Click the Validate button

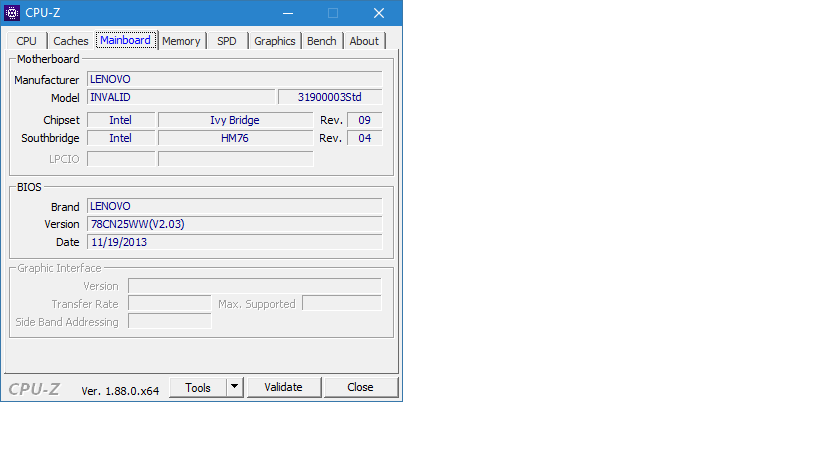(284, 387)
